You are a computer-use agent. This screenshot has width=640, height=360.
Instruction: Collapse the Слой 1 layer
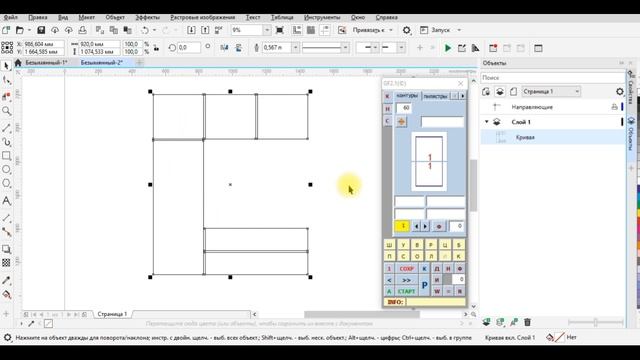pos(487,122)
